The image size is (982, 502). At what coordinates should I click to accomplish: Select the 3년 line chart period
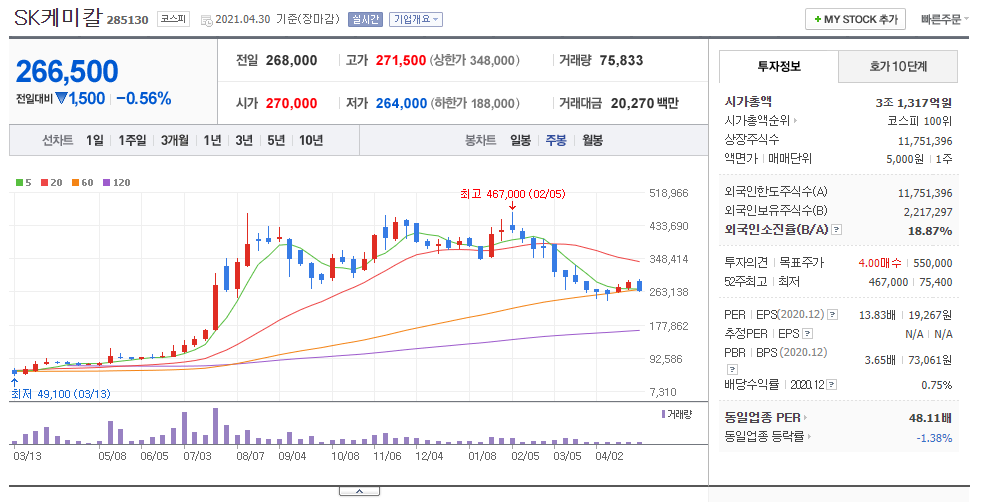coord(244,140)
